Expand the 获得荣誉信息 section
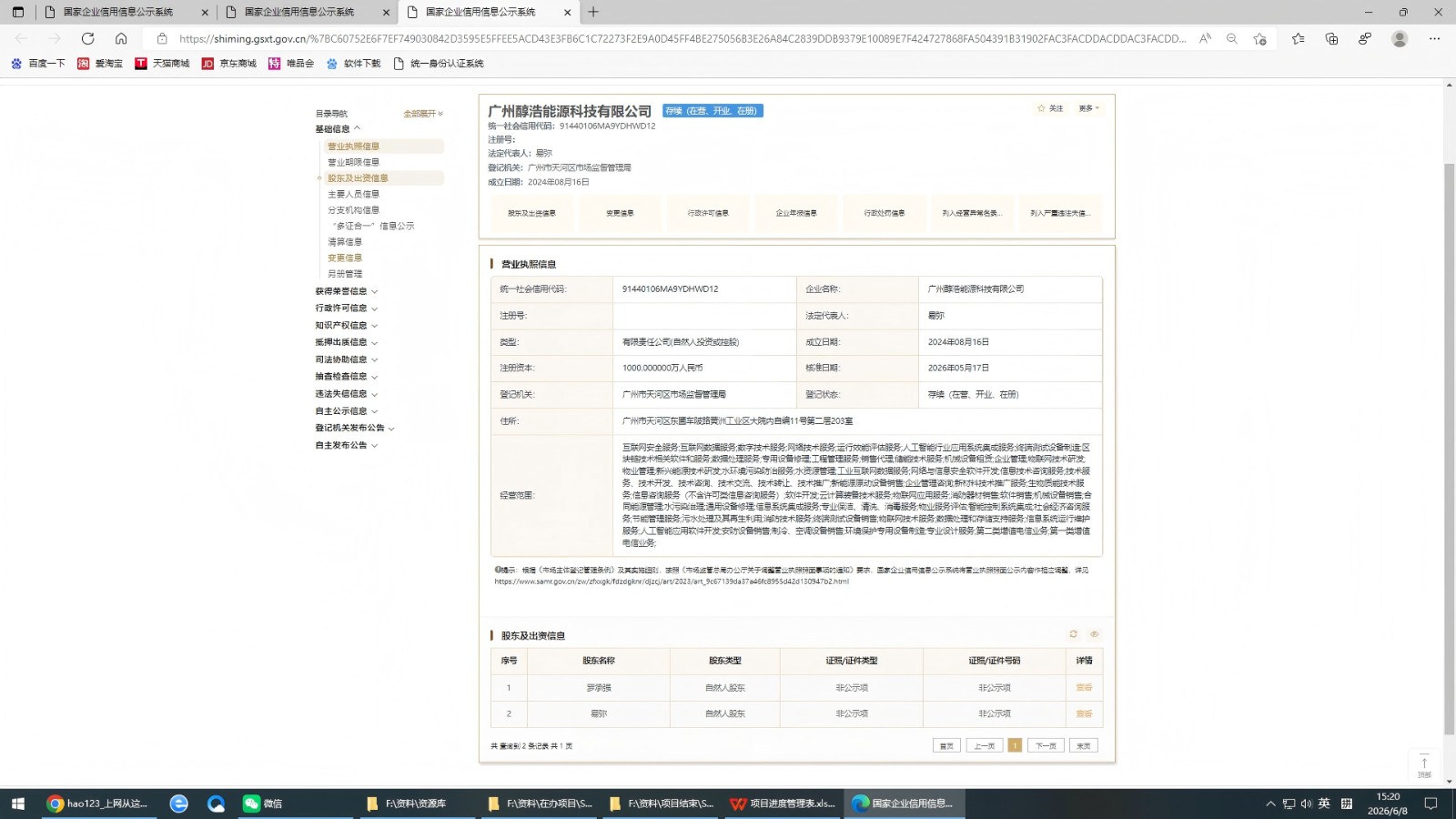This screenshot has height=819, width=1456. pos(347,291)
